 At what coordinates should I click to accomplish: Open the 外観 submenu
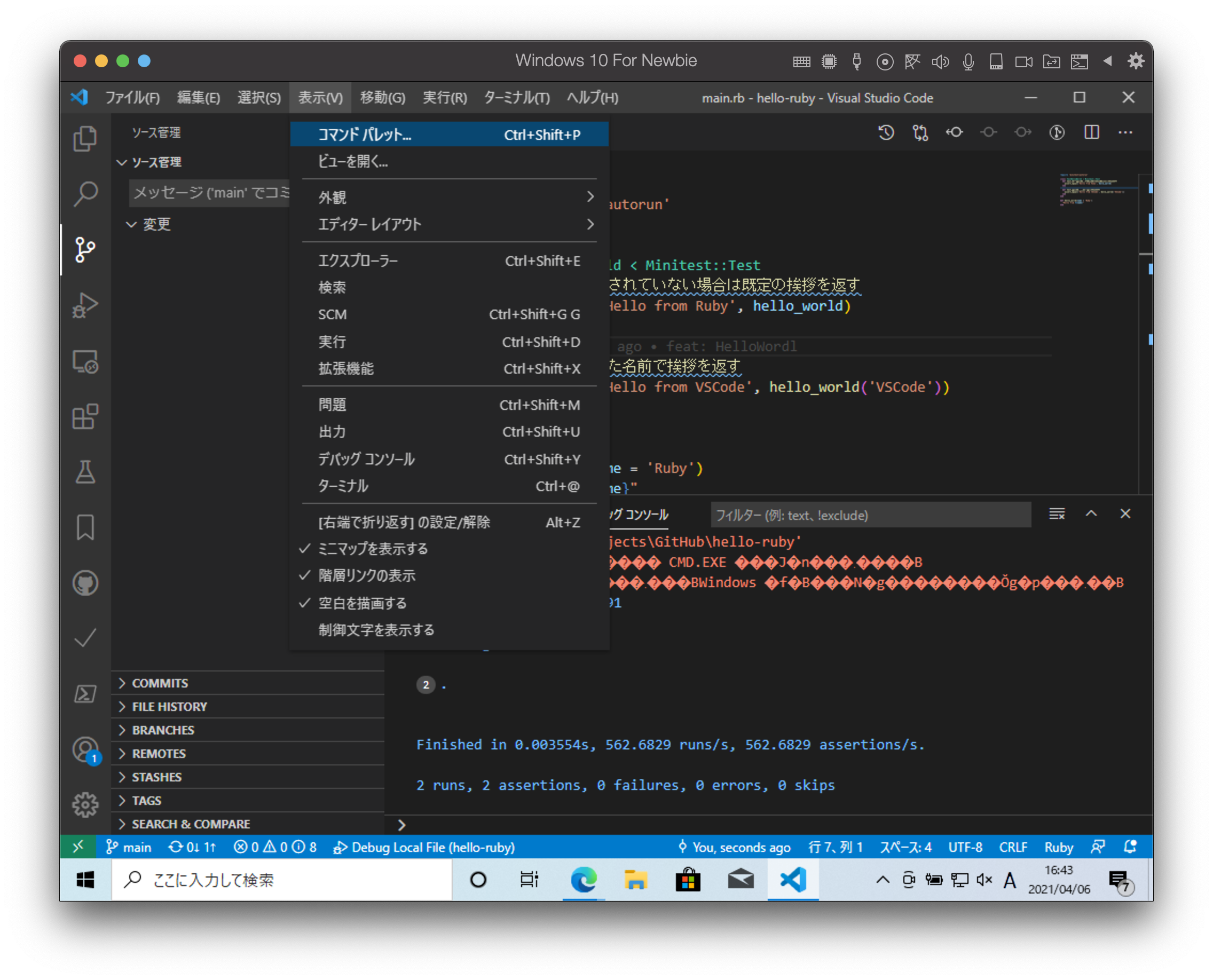(x=333, y=197)
